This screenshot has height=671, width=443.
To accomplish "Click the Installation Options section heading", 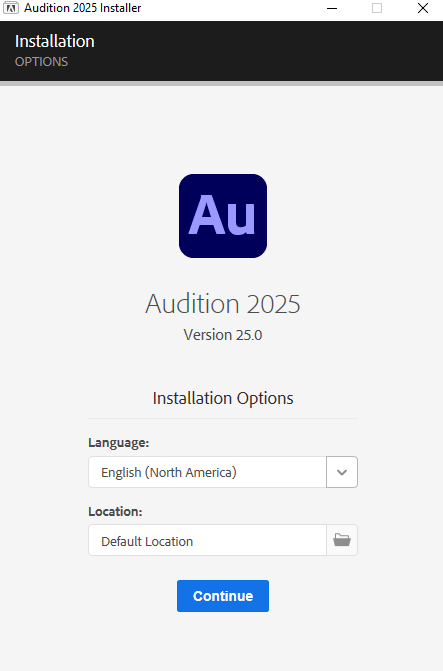I will click(x=223, y=398).
